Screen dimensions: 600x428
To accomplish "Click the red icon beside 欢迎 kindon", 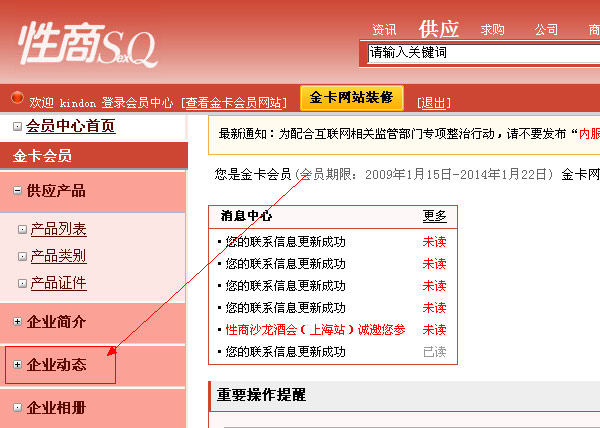I will pos(17,100).
